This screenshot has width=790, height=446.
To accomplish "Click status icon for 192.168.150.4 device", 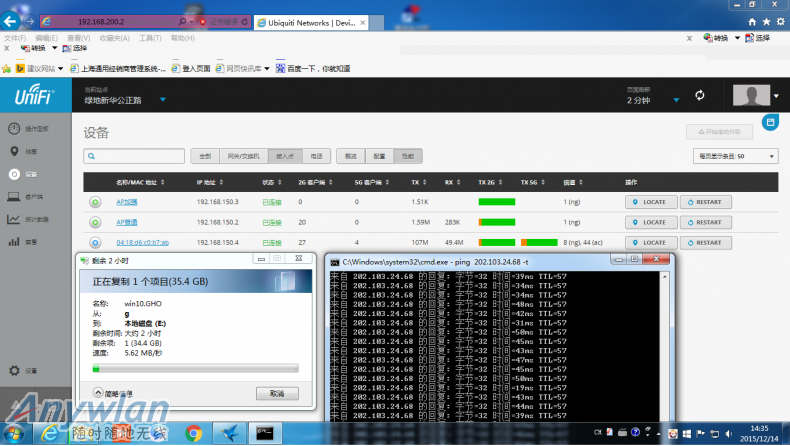I will [x=95, y=242].
